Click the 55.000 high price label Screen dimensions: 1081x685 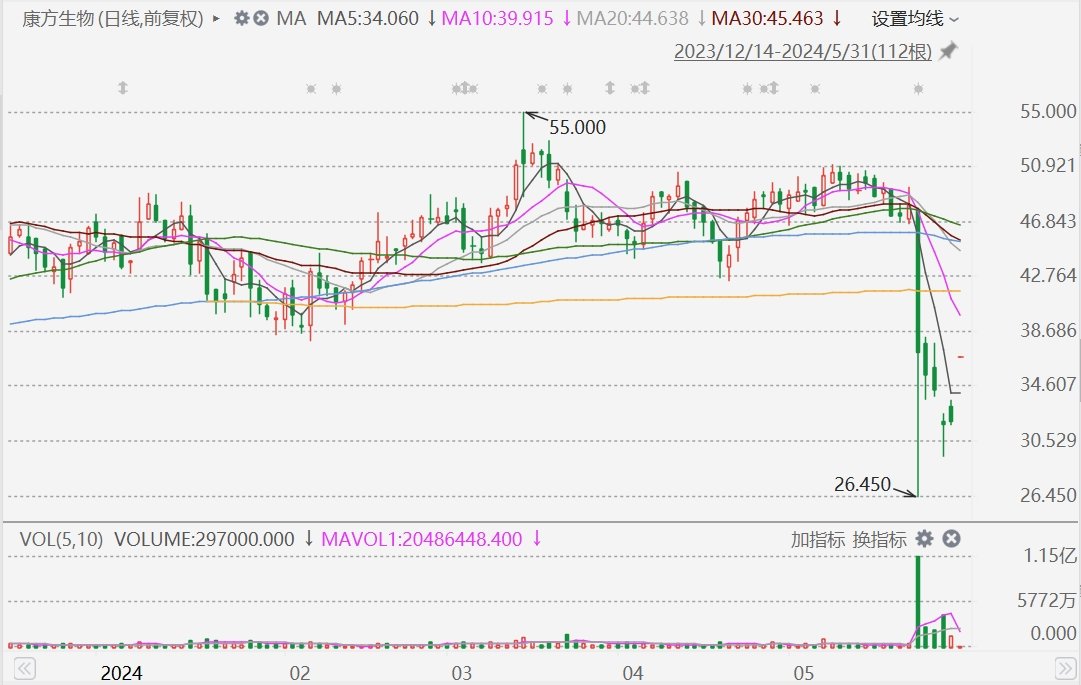[x=577, y=127]
